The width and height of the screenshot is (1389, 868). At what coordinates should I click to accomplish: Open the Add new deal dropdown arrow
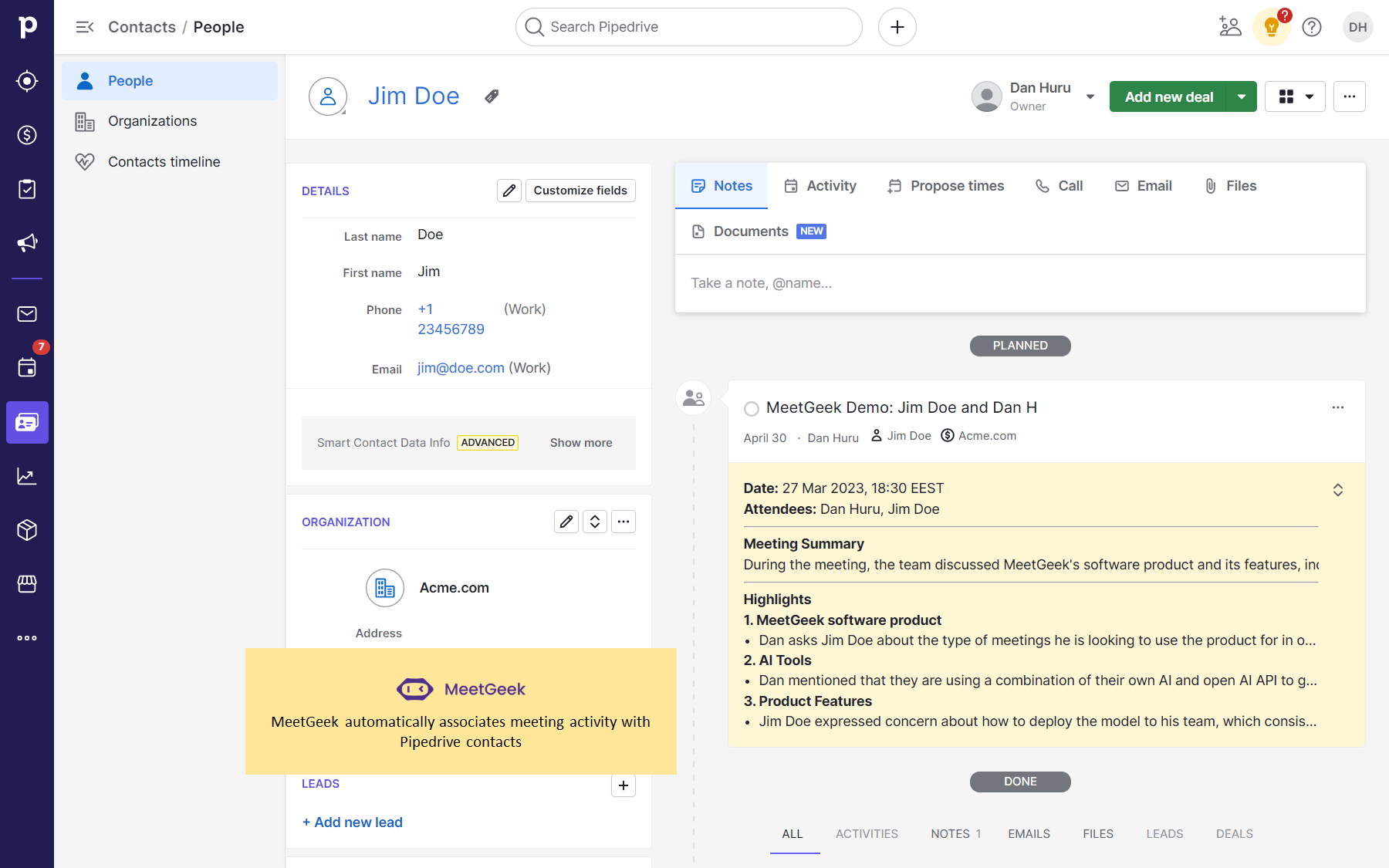[x=1242, y=96]
